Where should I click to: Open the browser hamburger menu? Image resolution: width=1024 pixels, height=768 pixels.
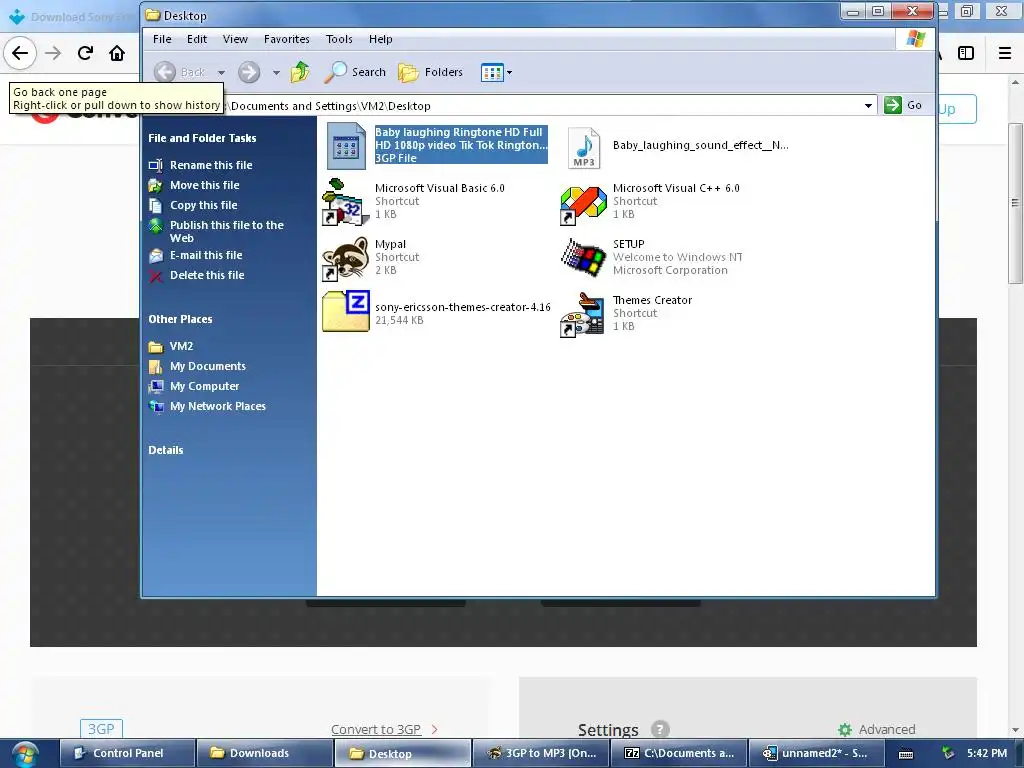(1005, 53)
